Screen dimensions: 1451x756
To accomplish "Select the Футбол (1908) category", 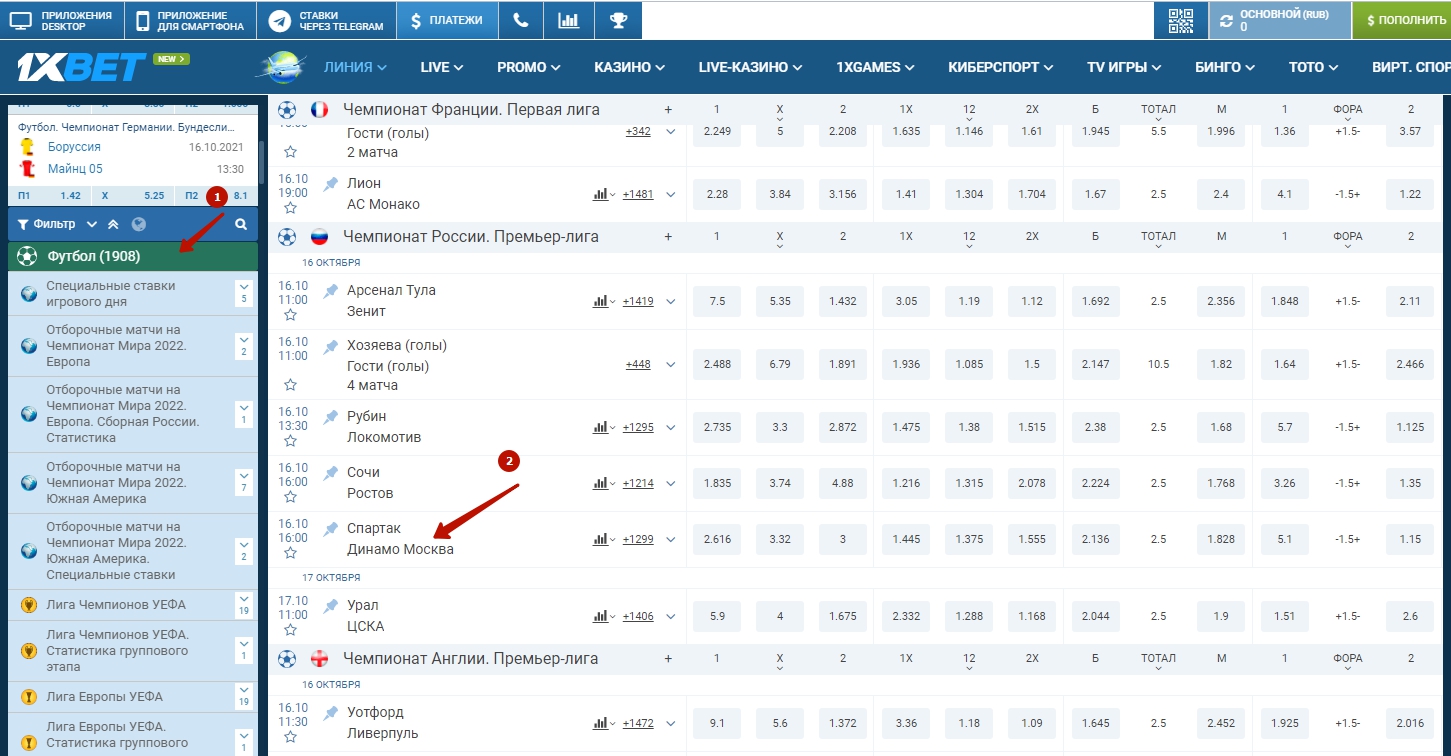I will pos(133,257).
